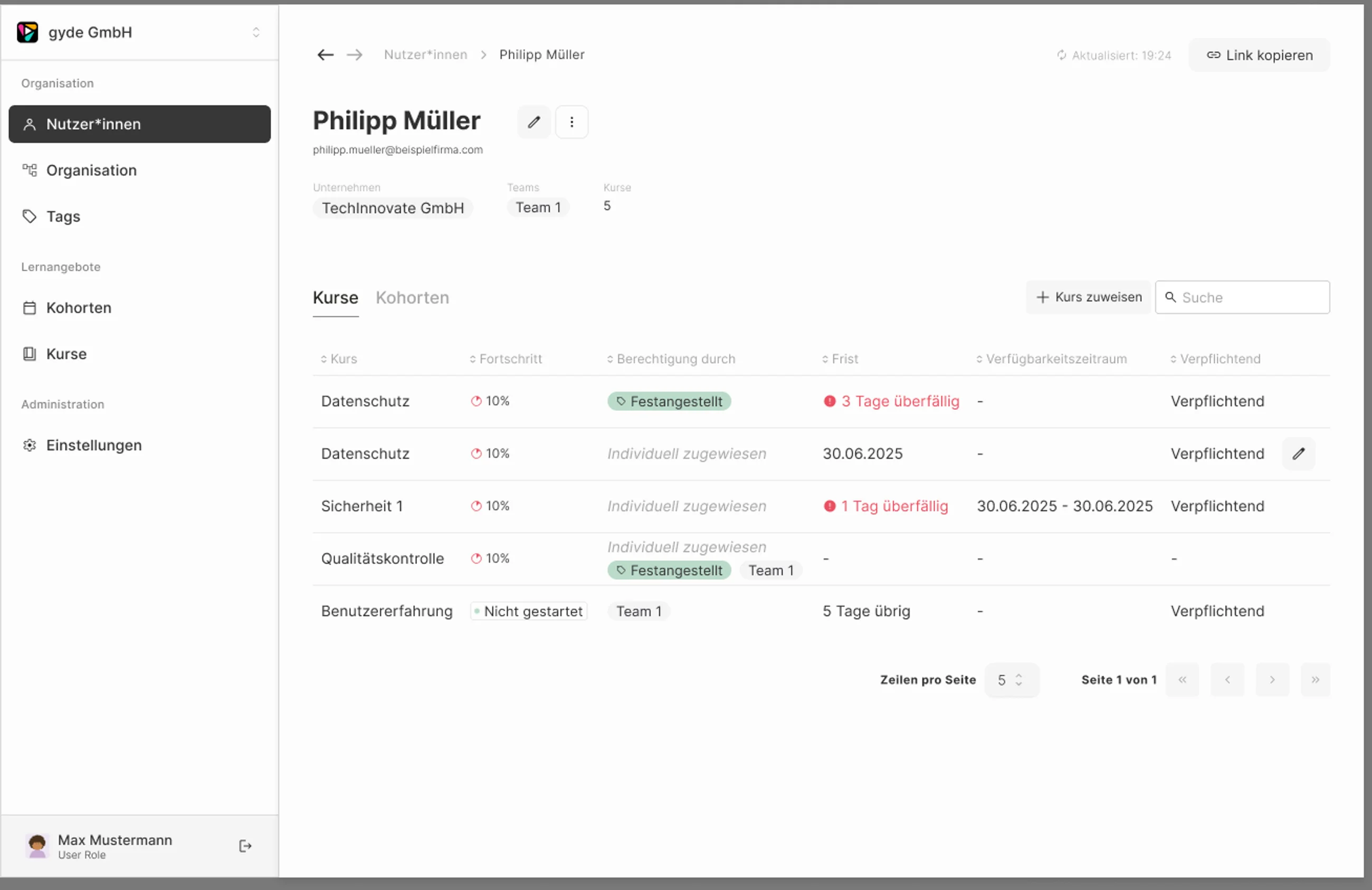Click the overdue alert icon for 1 Tag überfällig
The width and height of the screenshot is (1372, 890).
tap(830, 506)
